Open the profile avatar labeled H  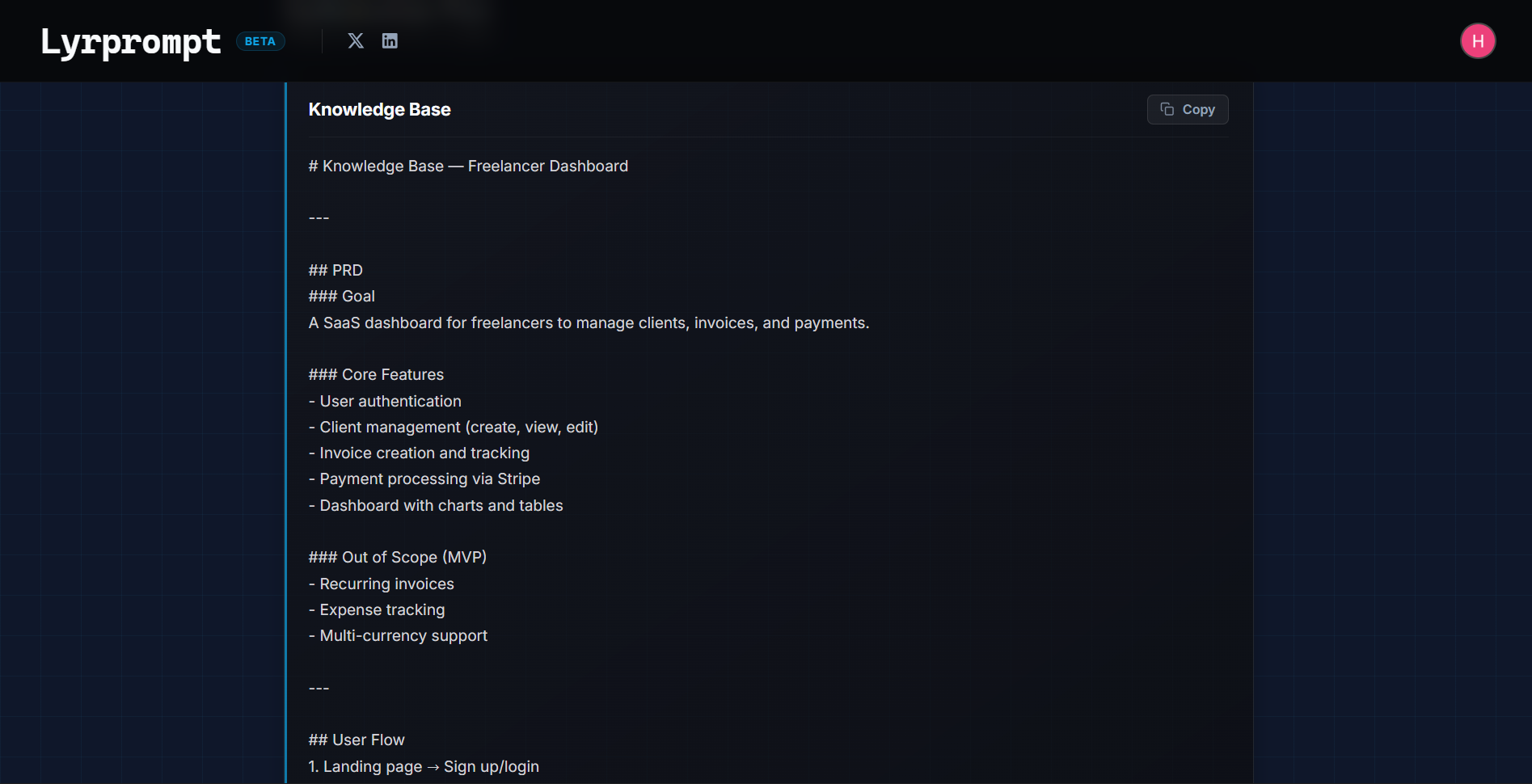point(1478,40)
